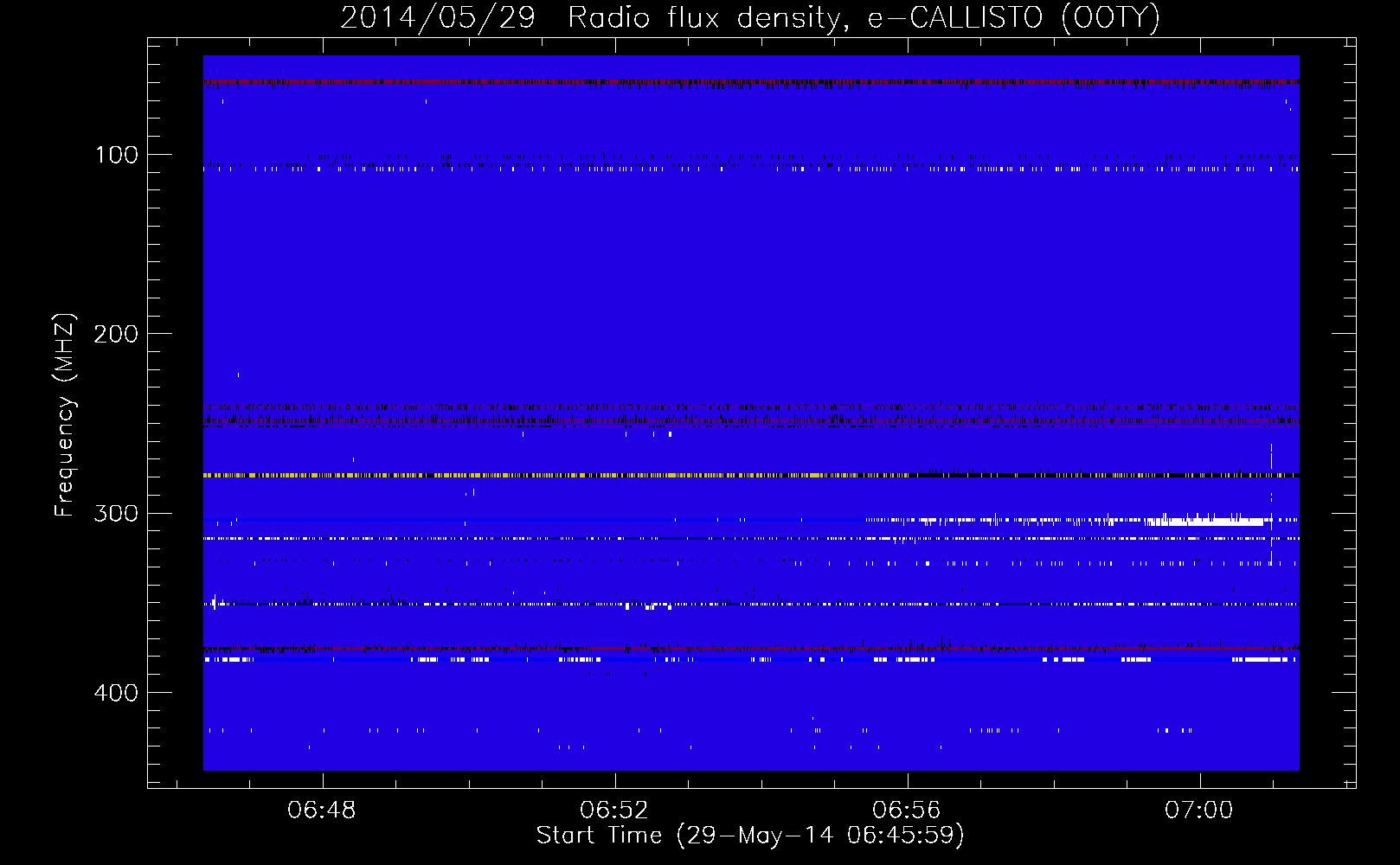
Task: Click the 100 frequency tick label
Action: tap(117, 156)
